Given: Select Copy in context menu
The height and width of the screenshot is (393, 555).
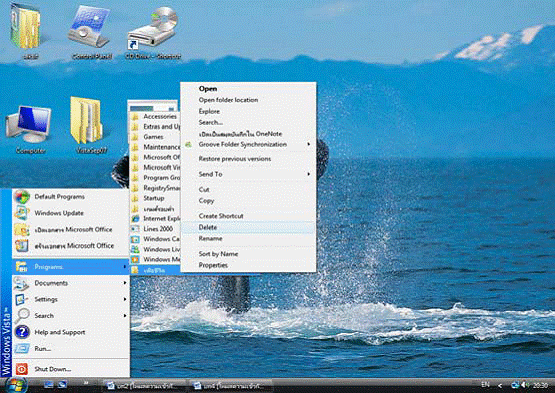Looking at the screenshot, I should (206, 201).
